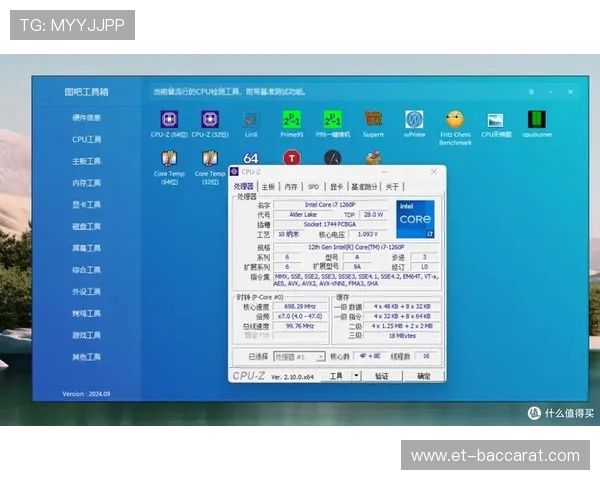Click the 图吧工具箱 title text
Viewport: 600px width, 480px height.
coord(86,92)
